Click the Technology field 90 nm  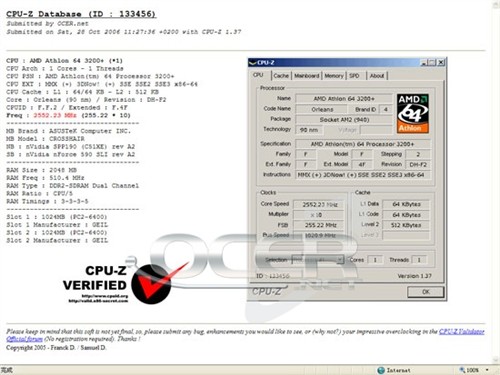pos(309,130)
